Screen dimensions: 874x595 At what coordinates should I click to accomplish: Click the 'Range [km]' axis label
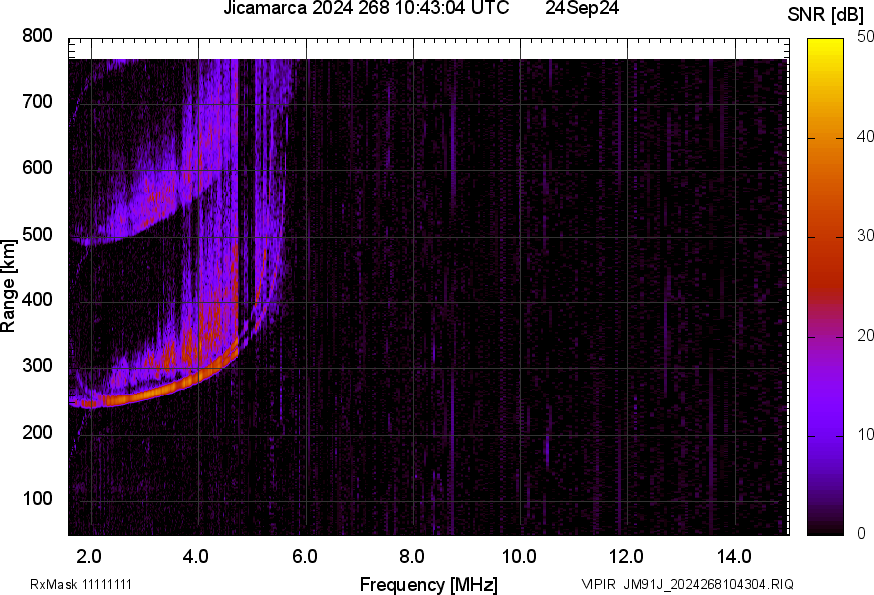8,286
